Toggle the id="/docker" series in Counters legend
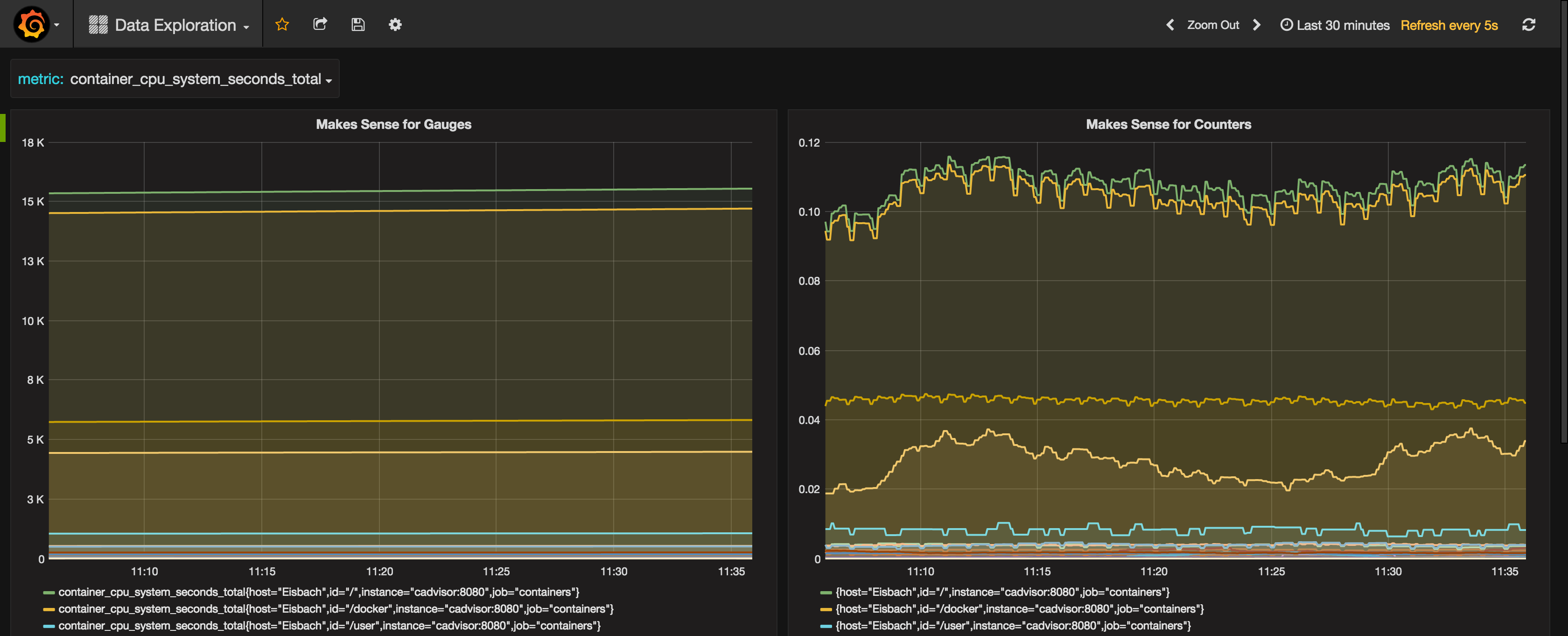This screenshot has height=636, width=1568. click(x=1020, y=608)
